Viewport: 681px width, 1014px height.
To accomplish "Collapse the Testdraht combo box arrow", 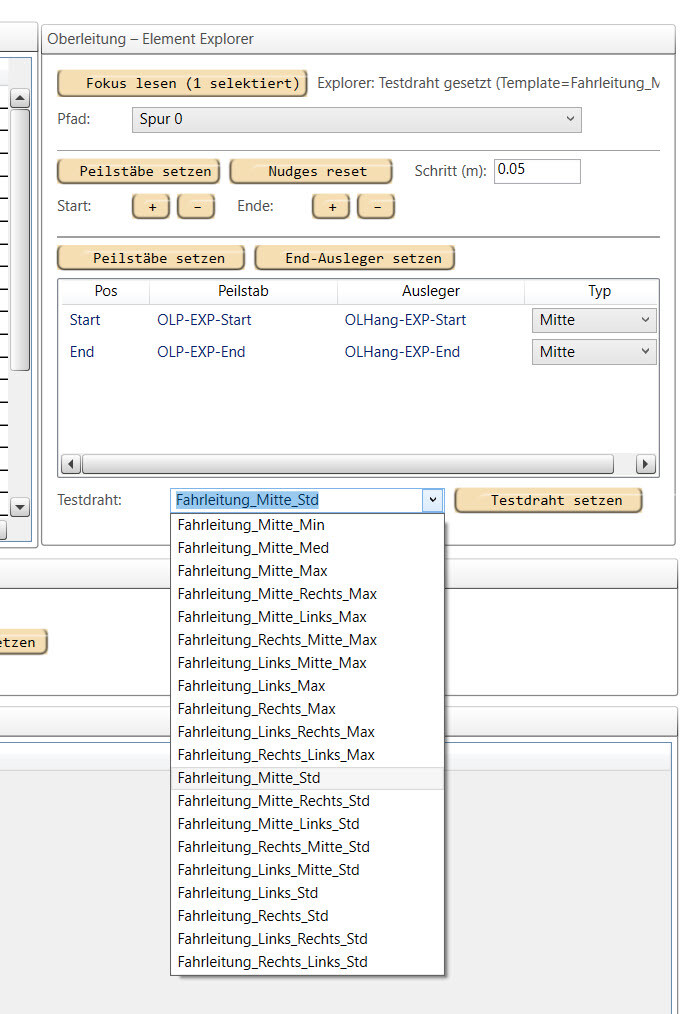I will pos(432,500).
